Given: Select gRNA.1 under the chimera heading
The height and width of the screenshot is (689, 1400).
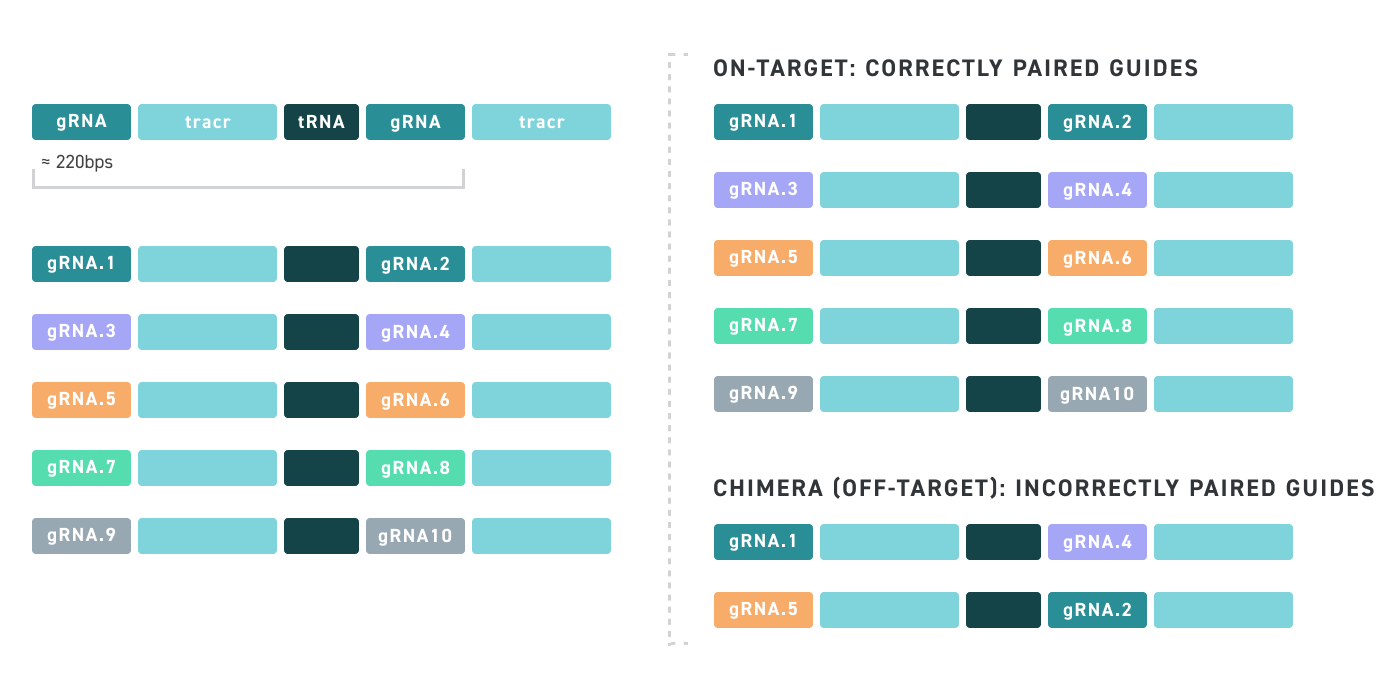Looking at the screenshot, I should 763,542.
